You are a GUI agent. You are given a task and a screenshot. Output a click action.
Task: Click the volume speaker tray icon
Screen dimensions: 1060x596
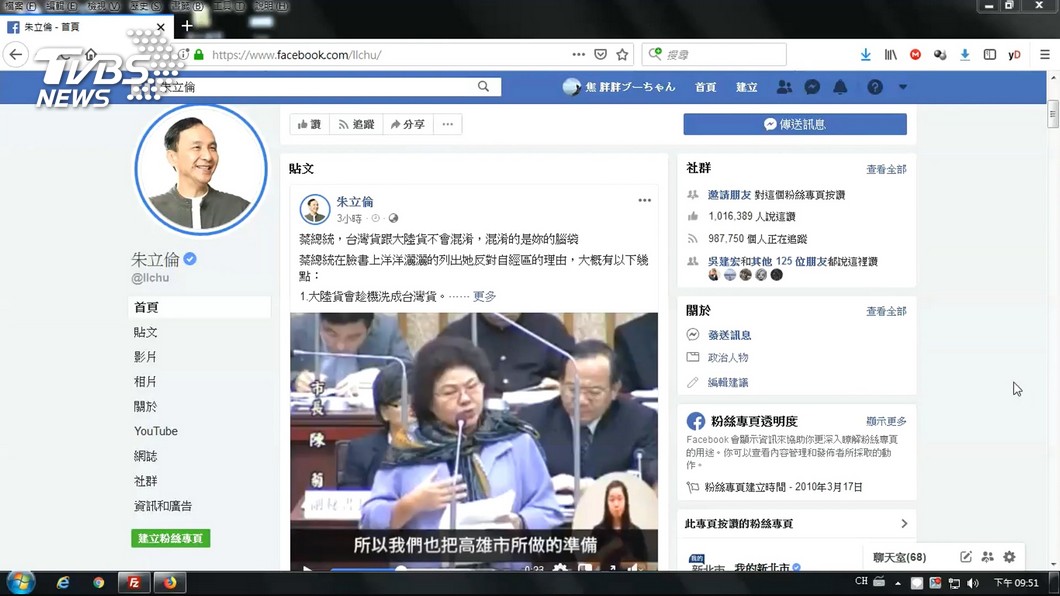point(973,583)
